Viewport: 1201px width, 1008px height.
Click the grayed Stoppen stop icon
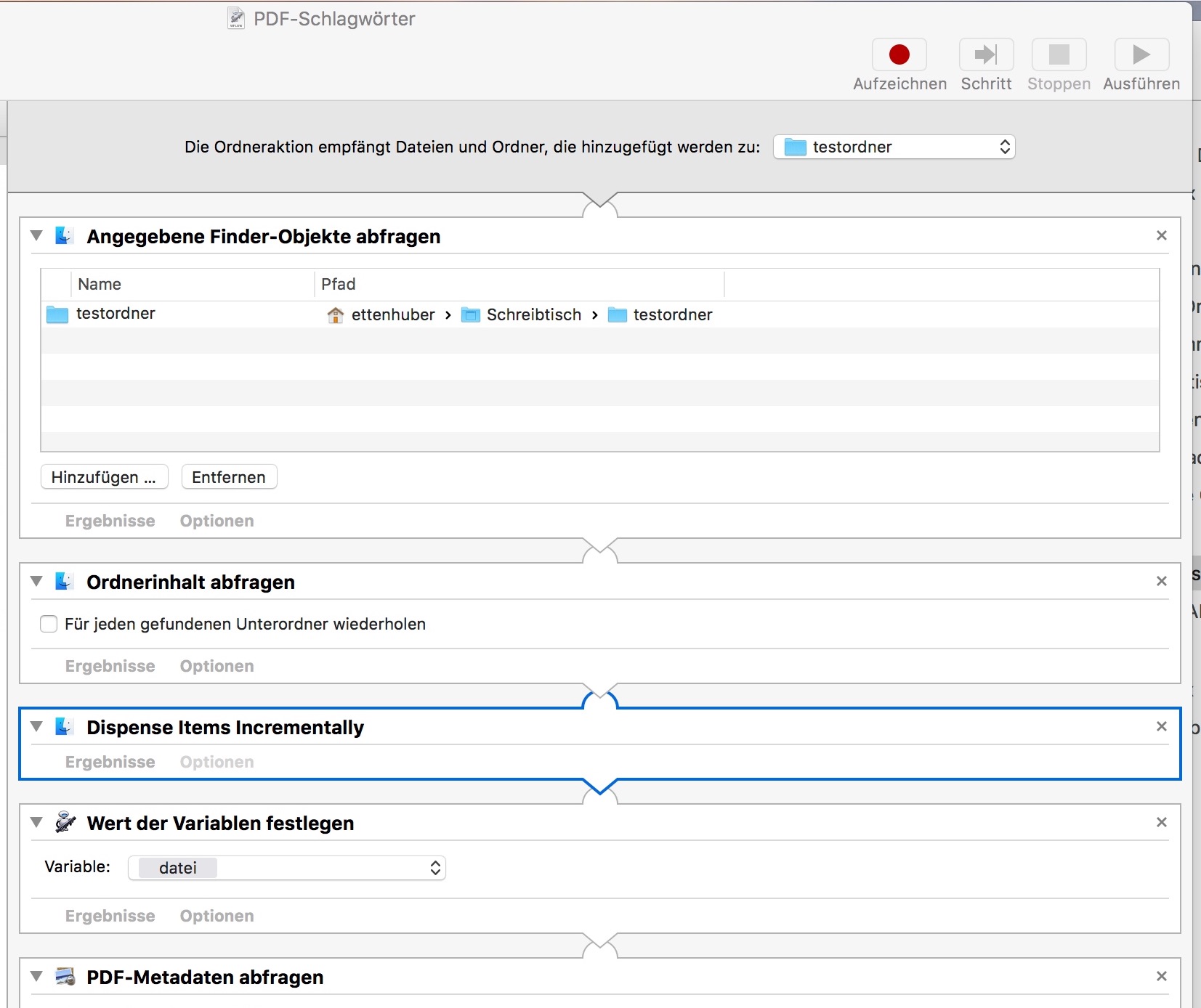(x=1059, y=55)
